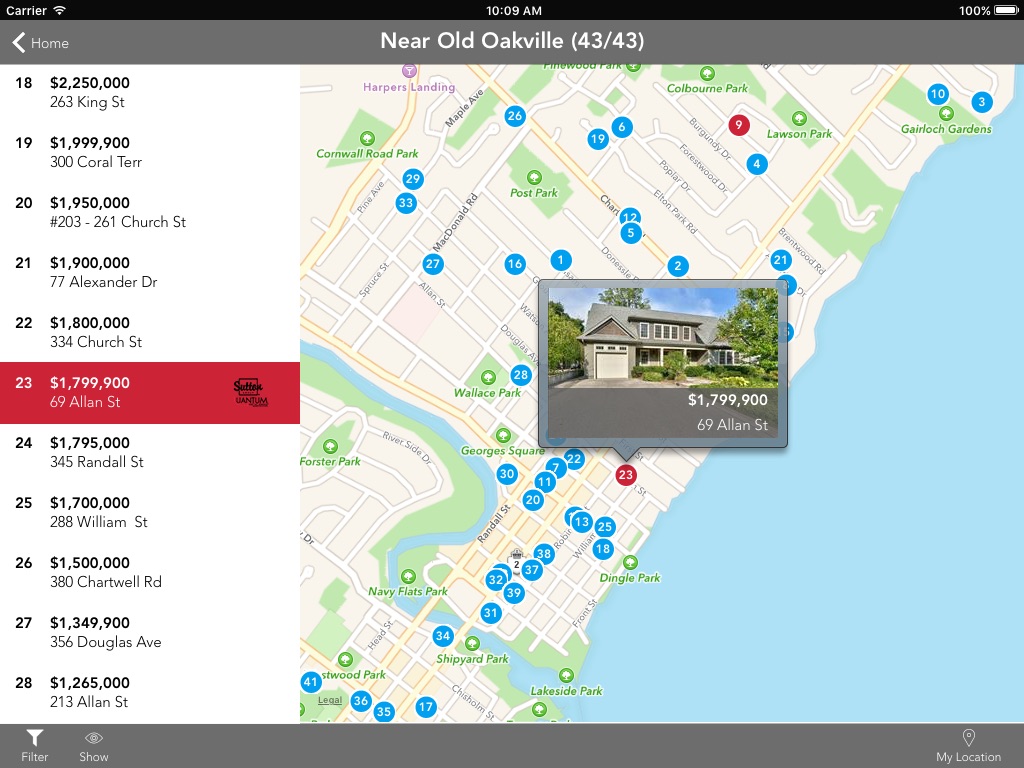Open the Filter options

click(x=35, y=746)
